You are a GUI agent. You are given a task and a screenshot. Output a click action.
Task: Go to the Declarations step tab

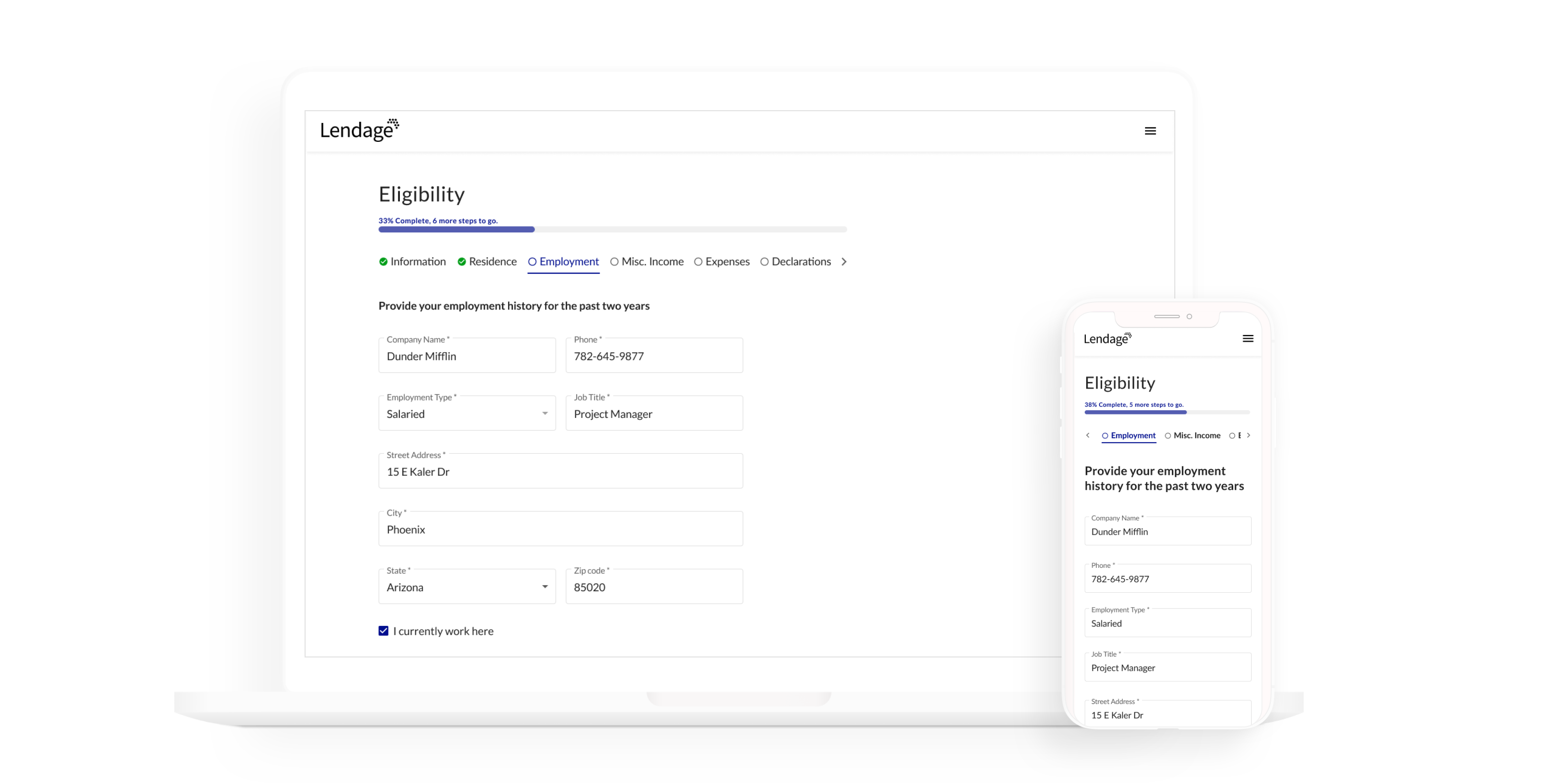point(795,262)
